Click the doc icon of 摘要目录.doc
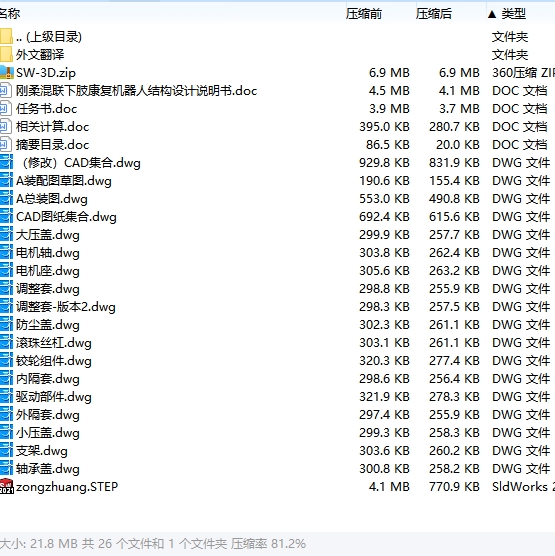This screenshot has width=555, height=556. coord(6,145)
